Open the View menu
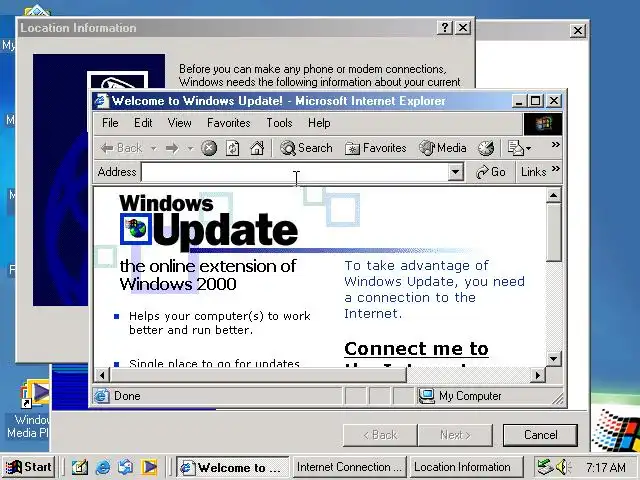This screenshot has height=480, width=640. pyautogui.click(x=180, y=123)
